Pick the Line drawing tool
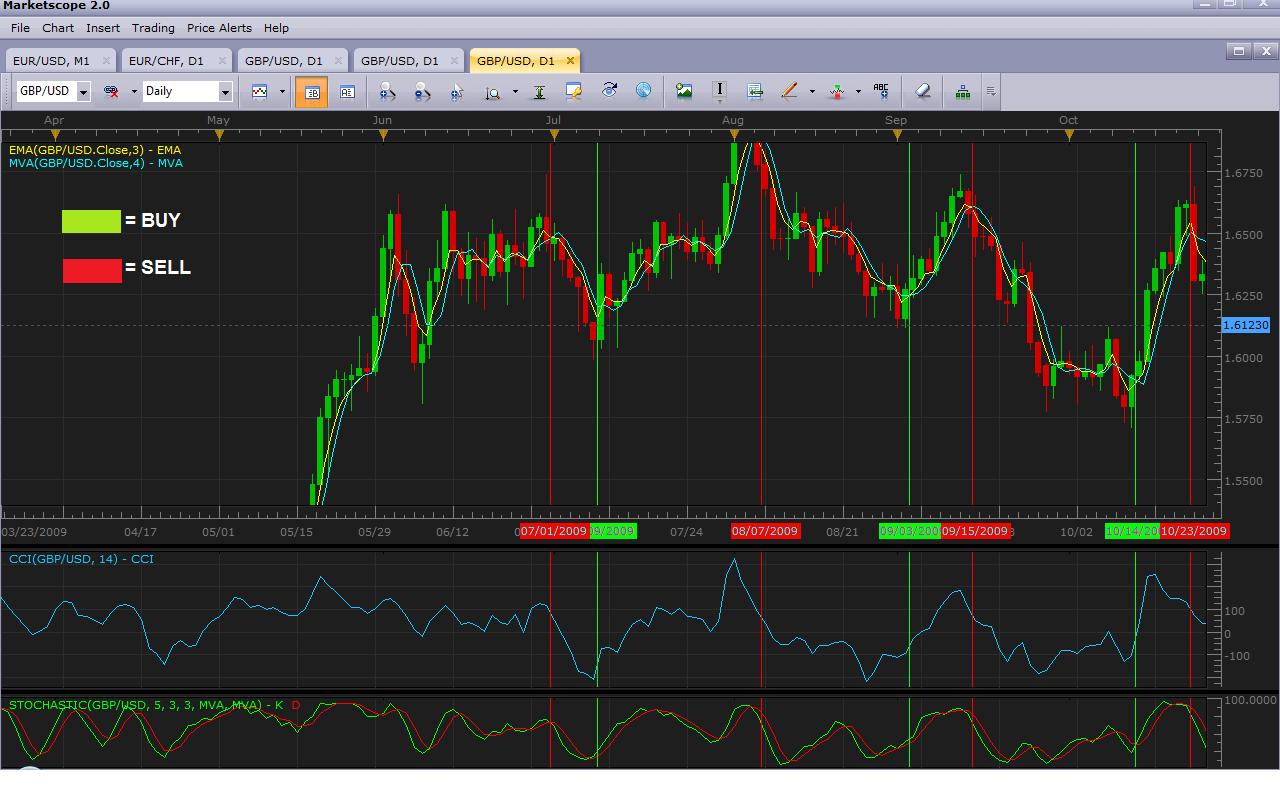The width and height of the screenshot is (1280, 800). (790, 91)
